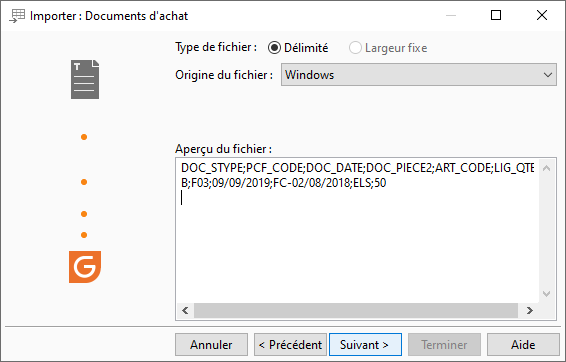
Task: Click the first orange wizard step dot
Action: (84, 137)
